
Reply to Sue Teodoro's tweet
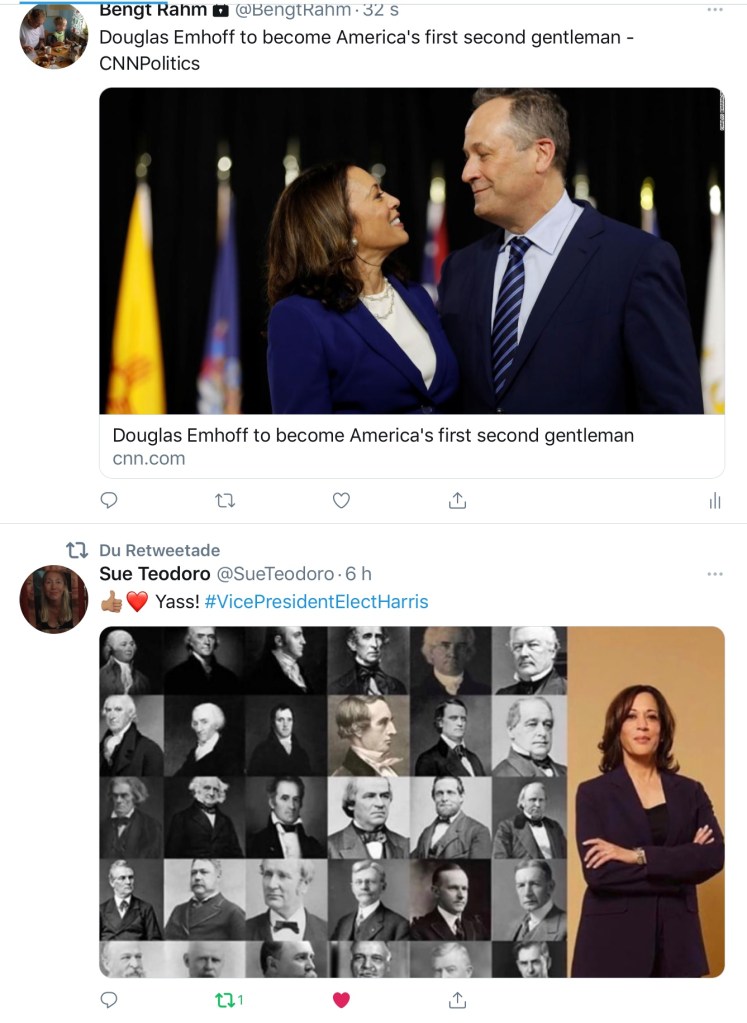(x=110, y=999)
